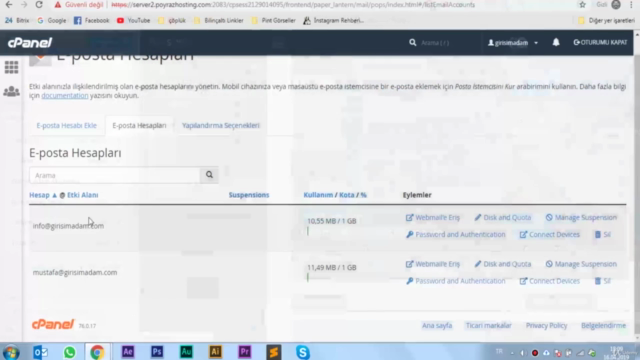Open After Effects from the taskbar

click(128, 352)
